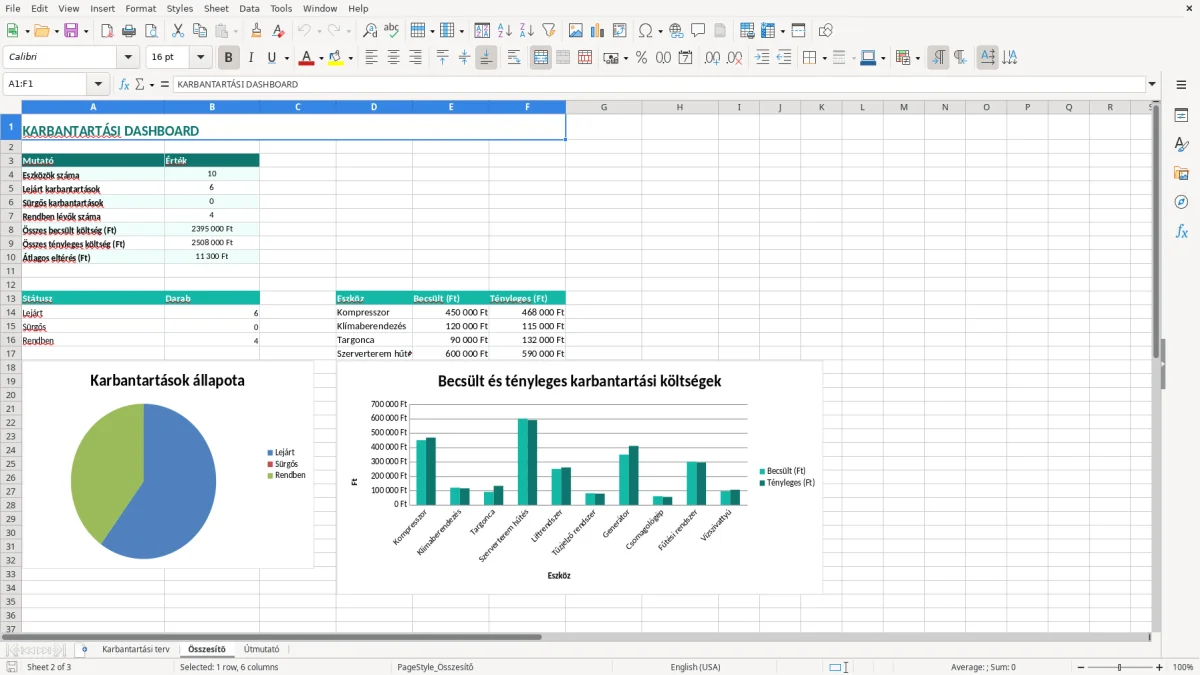
Task: Adjust the status bar zoom slider
Action: [1120, 667]
